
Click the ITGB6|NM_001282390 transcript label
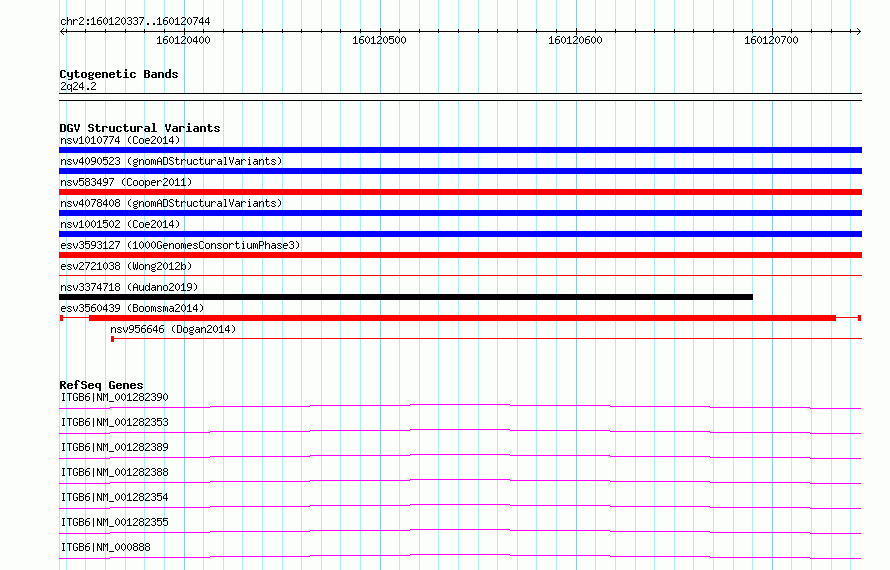pyautogui.click(x=115, y=397)
